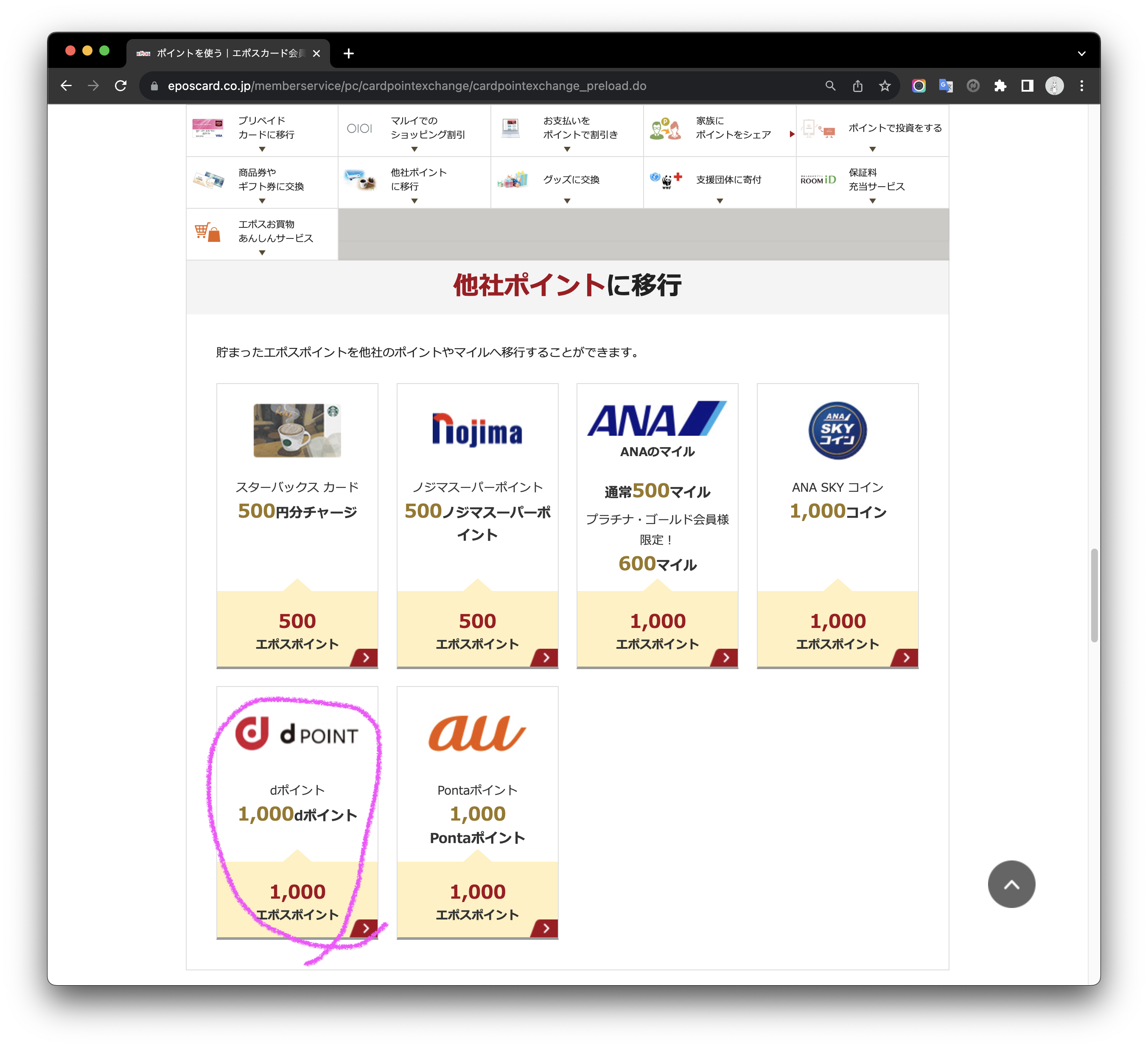Click the ANA SKY コイン badge
1148x1048 pixels.
837,431
